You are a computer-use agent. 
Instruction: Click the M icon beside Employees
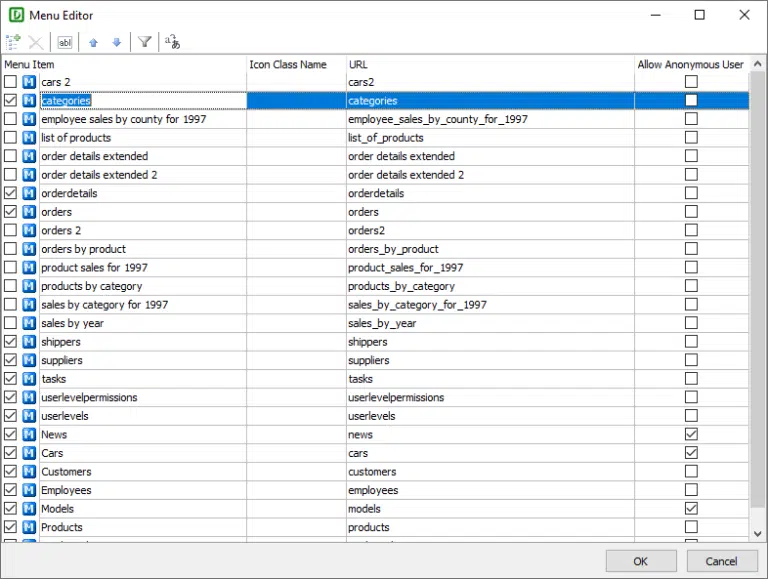click(x=29, y=490)
